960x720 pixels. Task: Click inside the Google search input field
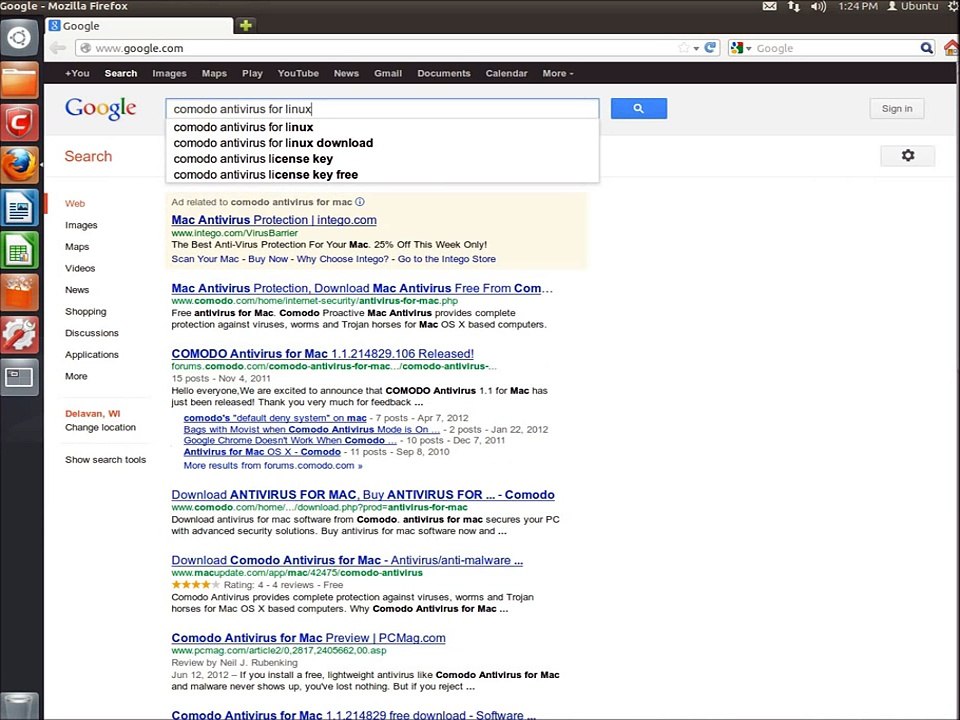pyautogui.click(x=382, y=108)
